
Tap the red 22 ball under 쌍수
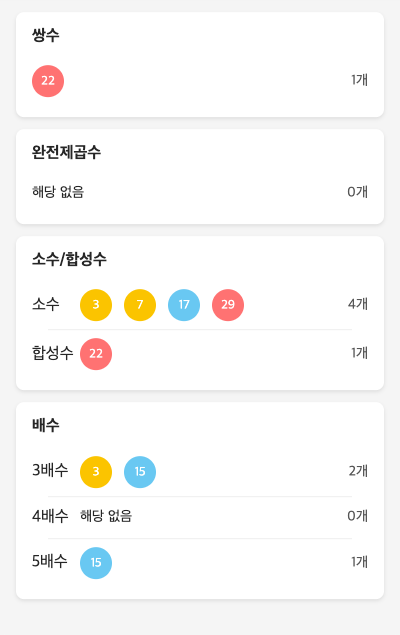pyautogui.click(x=48, y=81)
